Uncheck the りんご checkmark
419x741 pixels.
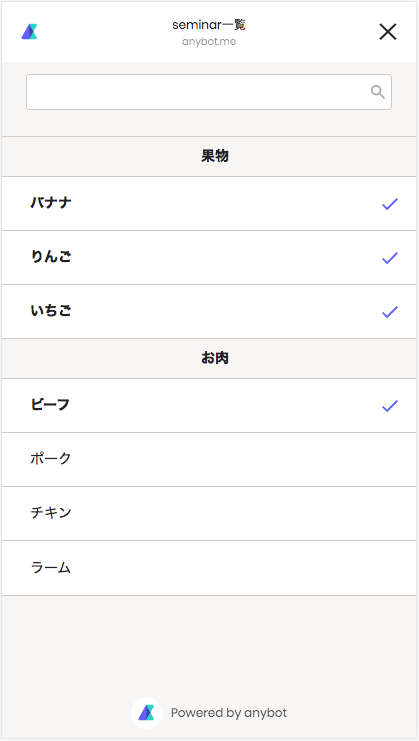(390, 258)
